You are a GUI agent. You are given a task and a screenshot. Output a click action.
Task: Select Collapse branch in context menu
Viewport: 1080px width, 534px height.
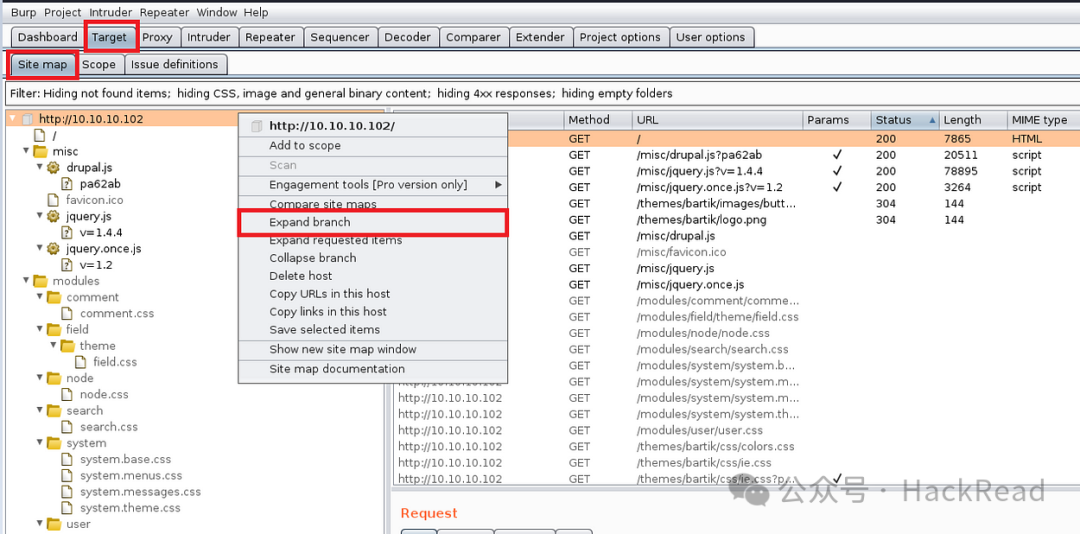point(373,258)
